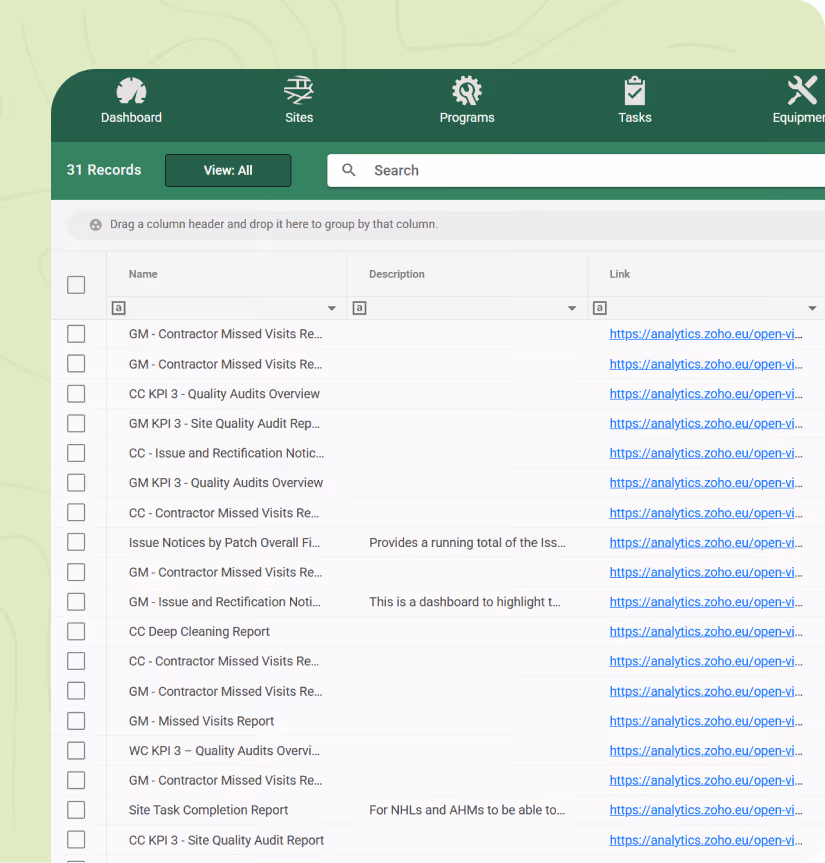Focus the Search field

coord(576,171)
